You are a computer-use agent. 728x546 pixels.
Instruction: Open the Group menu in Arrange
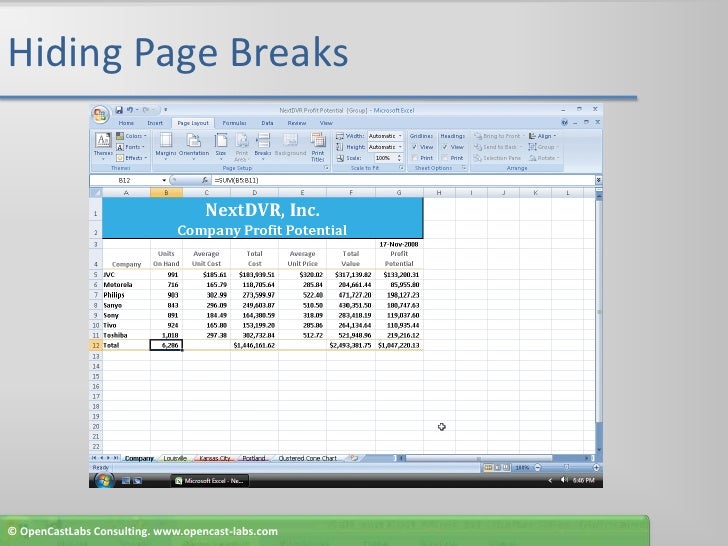[543, 147]
